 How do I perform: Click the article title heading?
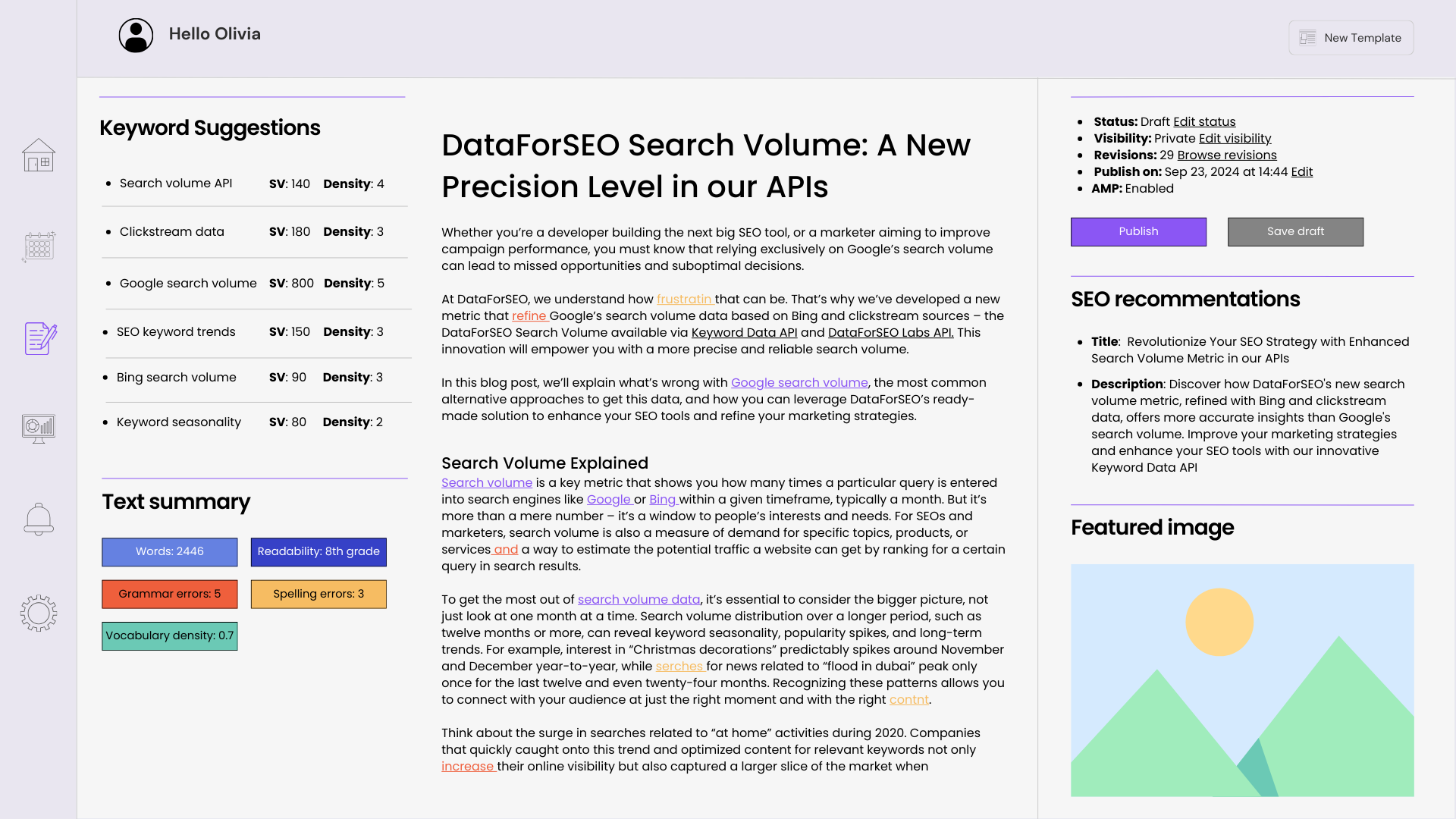[706, 165]
